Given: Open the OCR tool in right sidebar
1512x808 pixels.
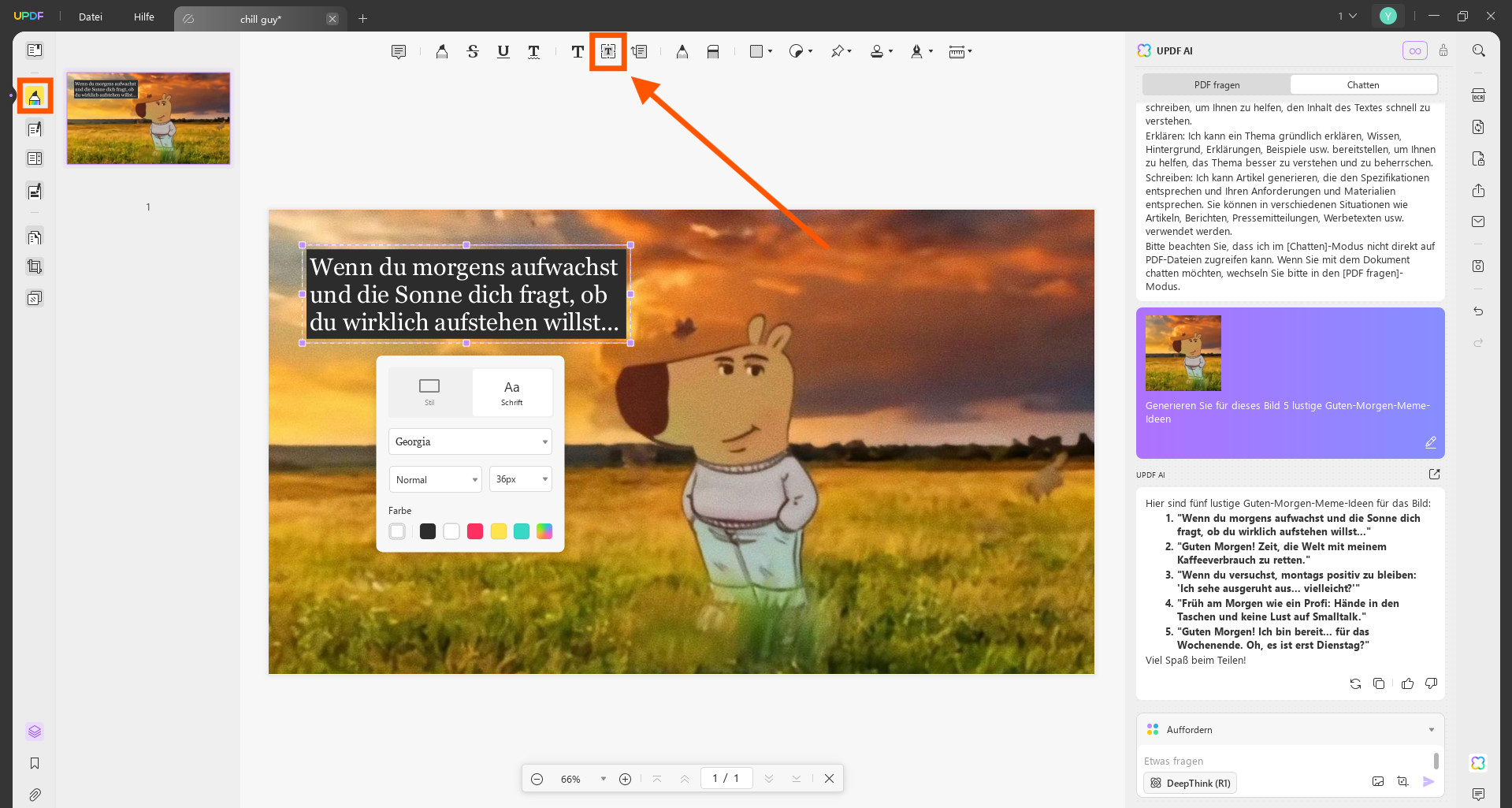Looking at the screenshot, I should [1478, 95].
